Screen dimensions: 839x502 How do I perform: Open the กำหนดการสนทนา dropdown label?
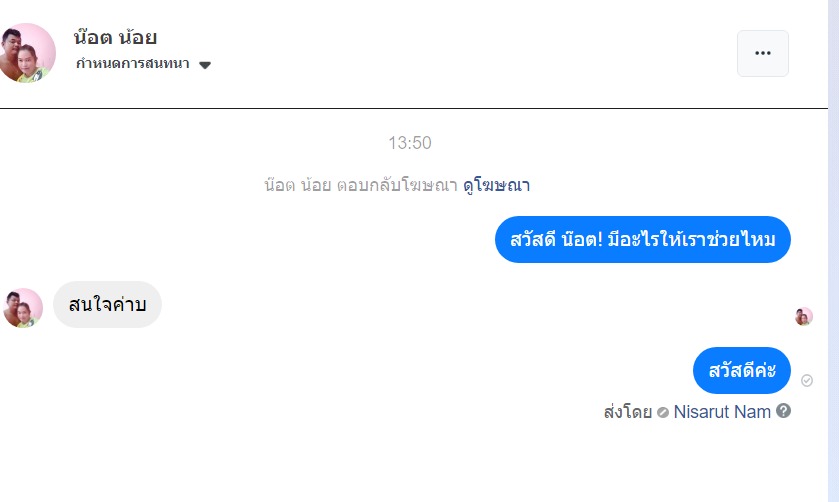(132, 64)
